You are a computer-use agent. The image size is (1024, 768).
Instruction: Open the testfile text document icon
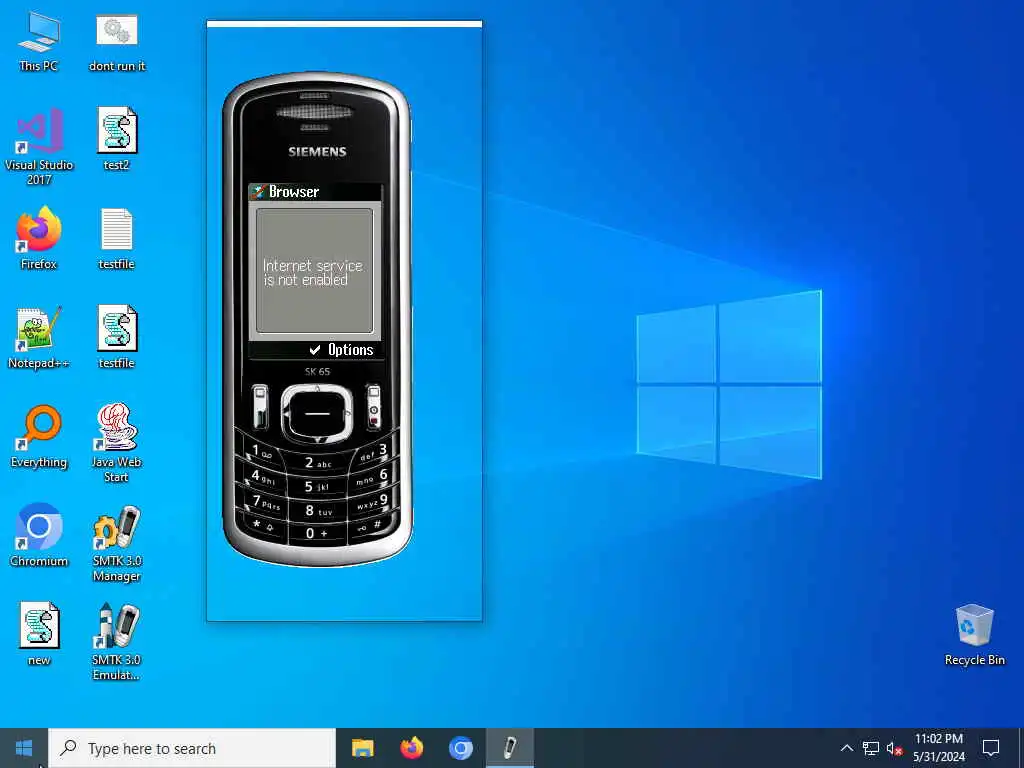pos(117,238)
